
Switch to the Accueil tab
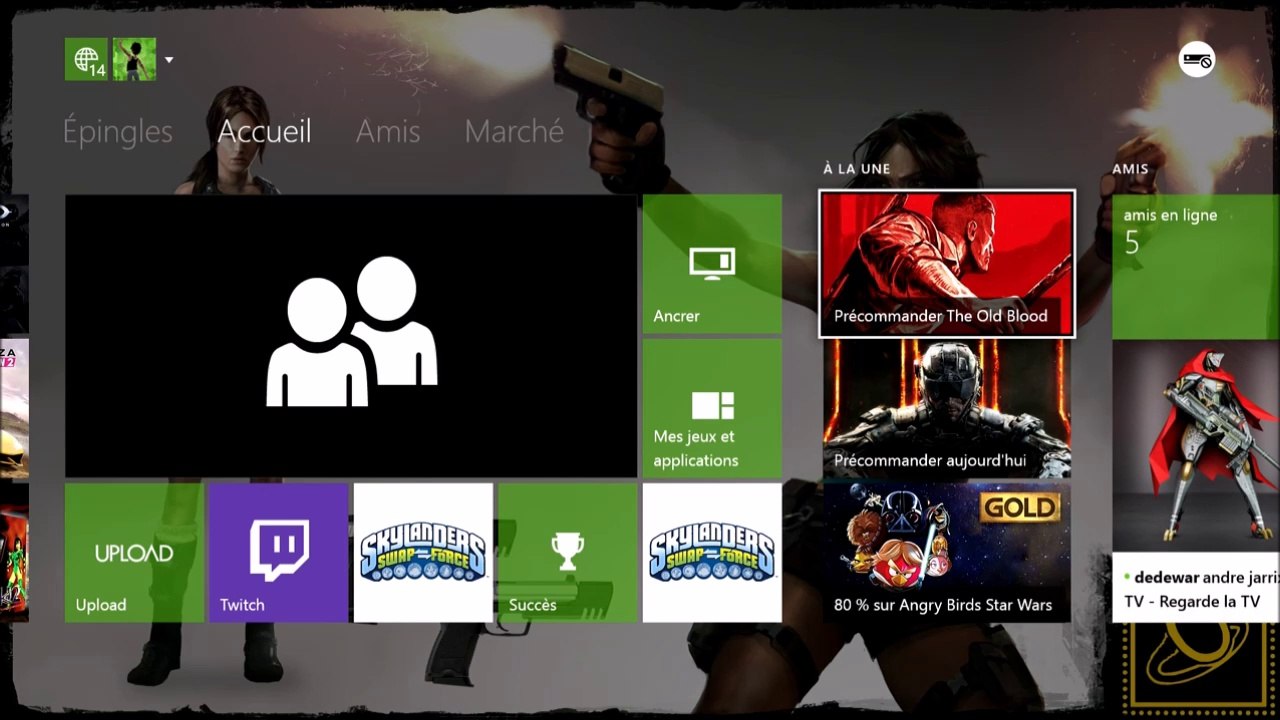pos(265,131)
